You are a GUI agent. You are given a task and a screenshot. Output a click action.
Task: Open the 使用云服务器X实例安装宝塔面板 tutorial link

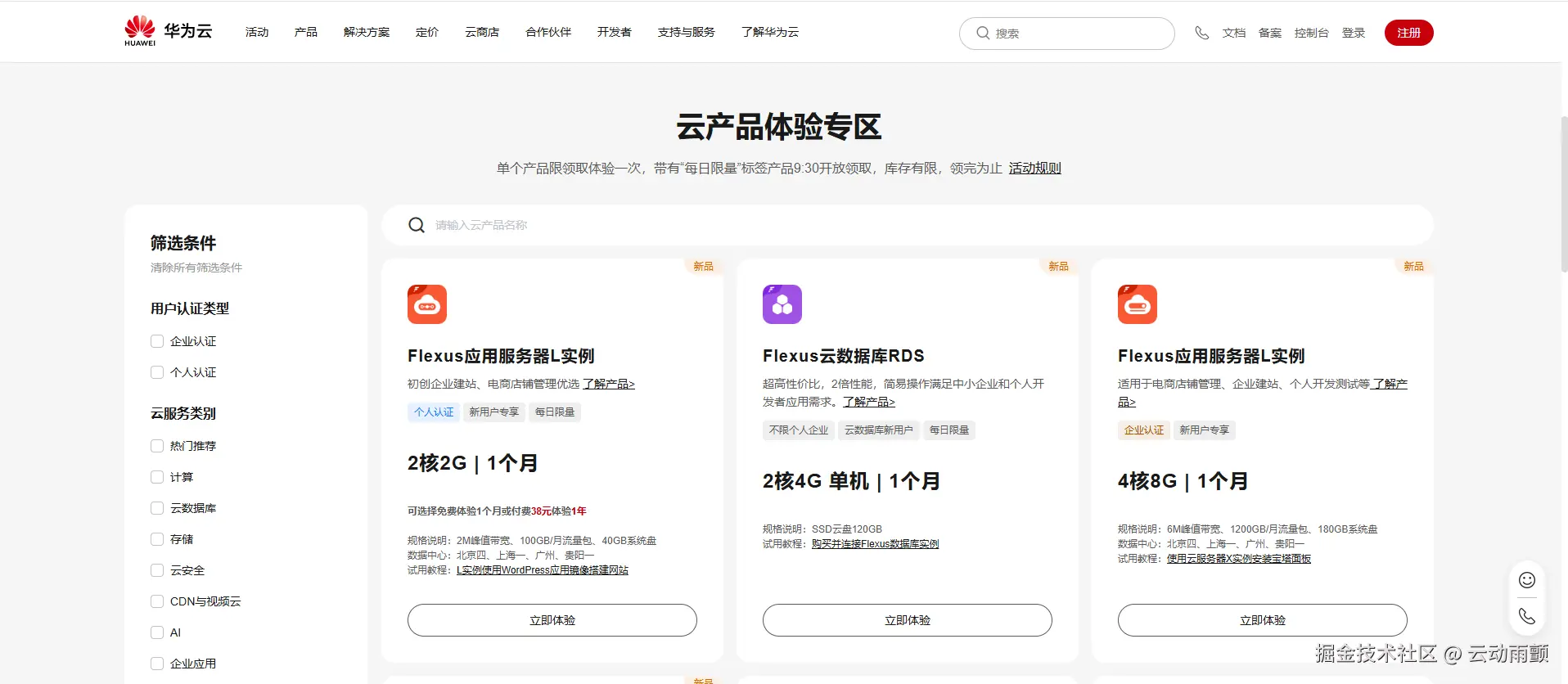click(1239, 559)
